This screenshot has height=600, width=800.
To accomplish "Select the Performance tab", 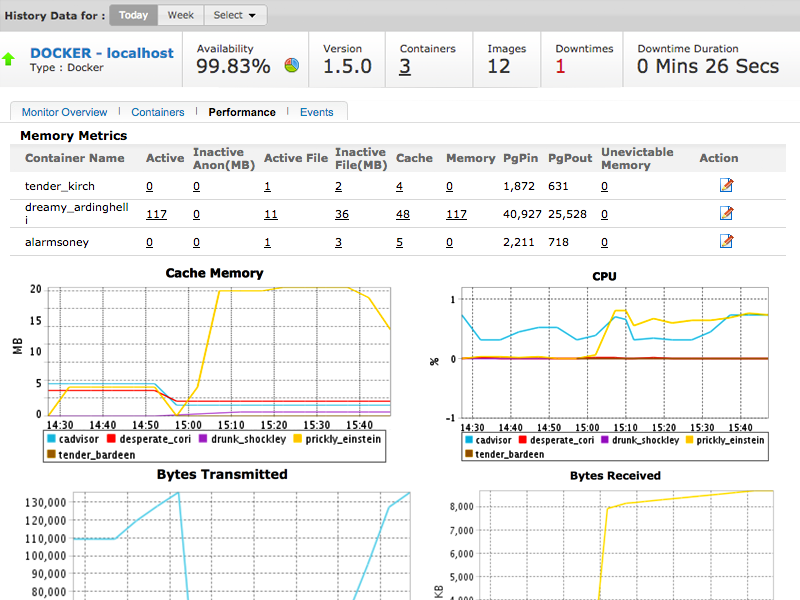I will [x=242, y=112].
